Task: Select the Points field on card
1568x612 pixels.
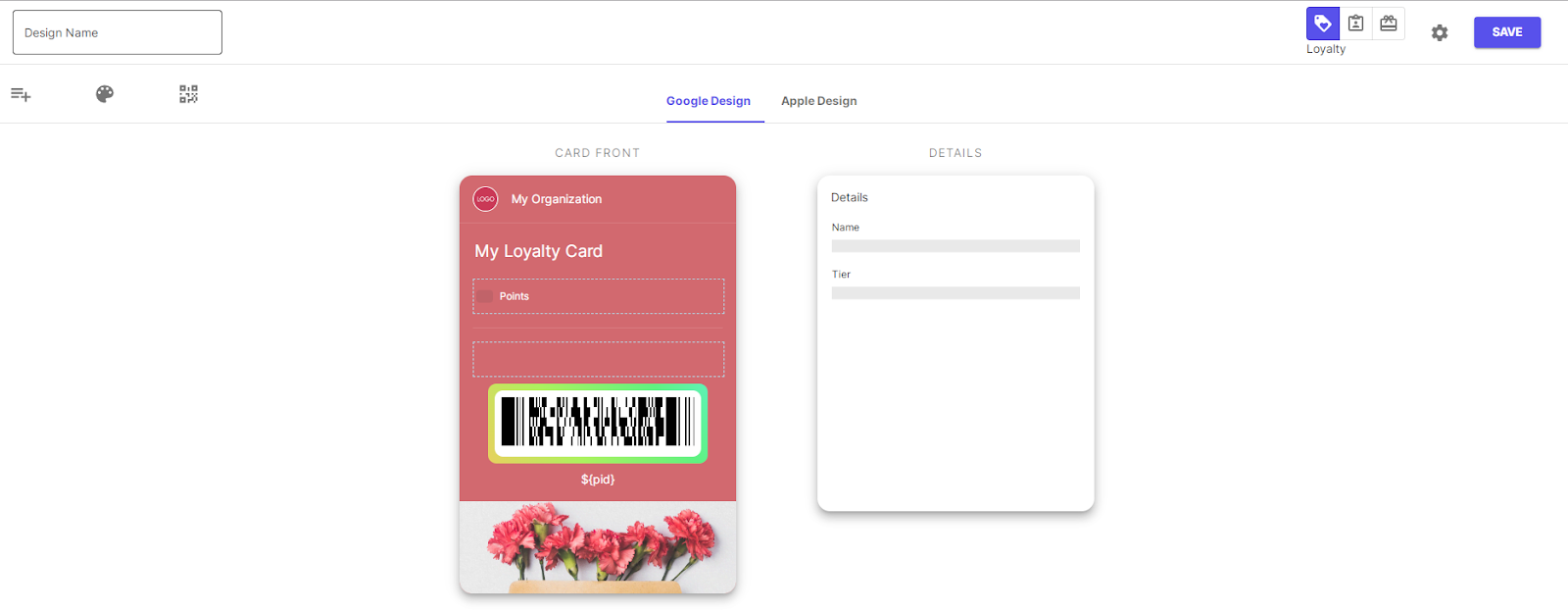Action: click(599, 296)
